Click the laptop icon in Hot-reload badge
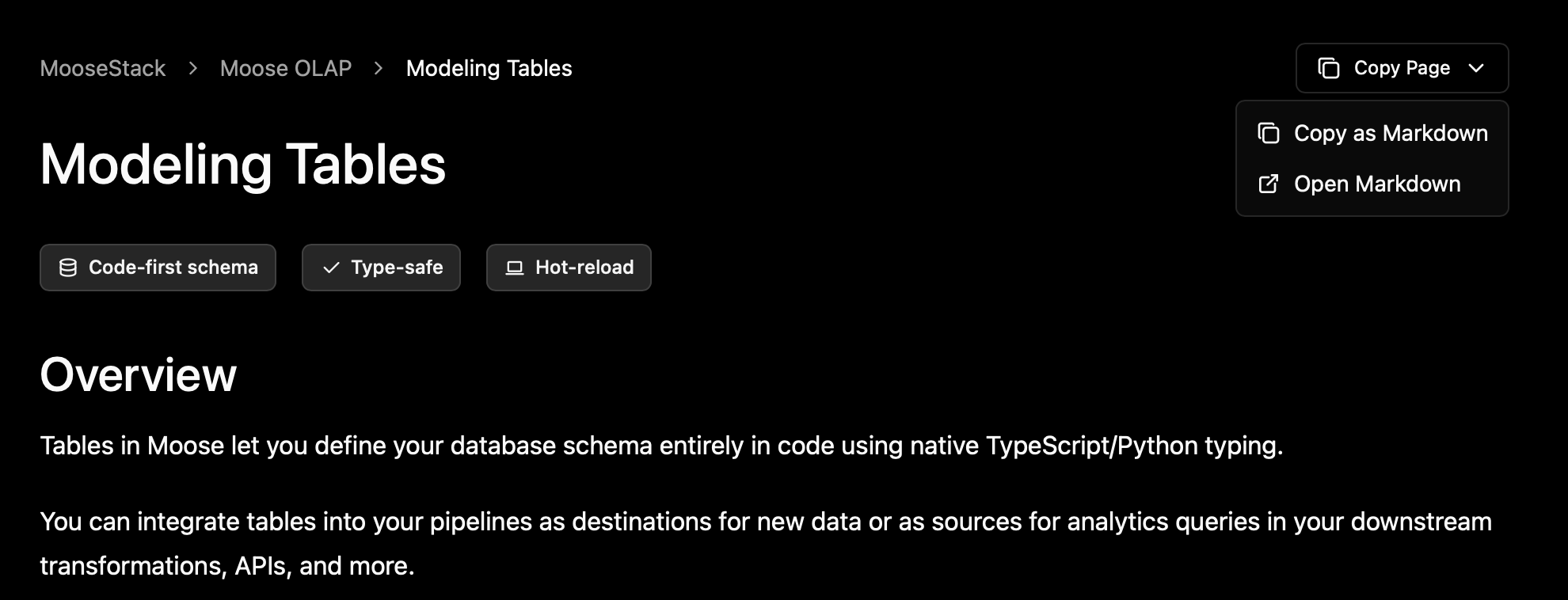Screen dimensions: 1568x600 [515, 268]
